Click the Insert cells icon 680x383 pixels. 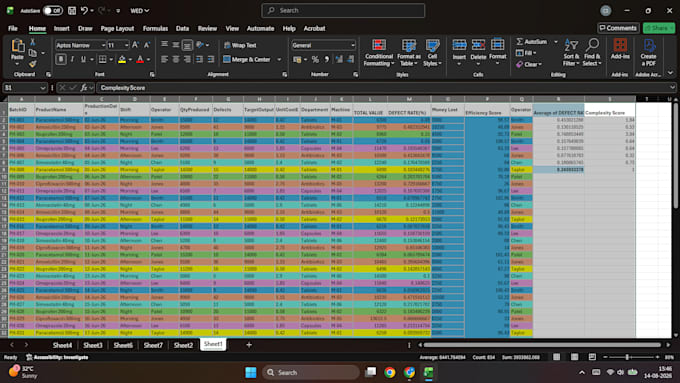pos(459,46)
